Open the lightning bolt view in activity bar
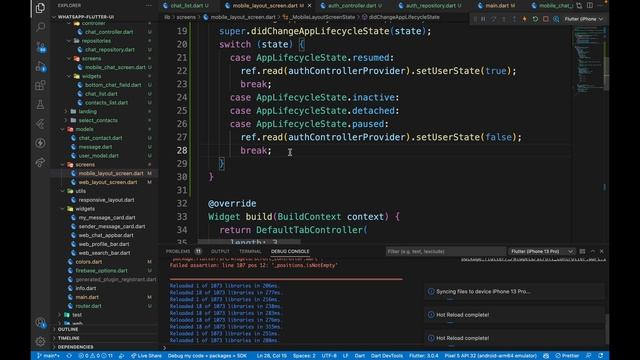 [40, 143]
